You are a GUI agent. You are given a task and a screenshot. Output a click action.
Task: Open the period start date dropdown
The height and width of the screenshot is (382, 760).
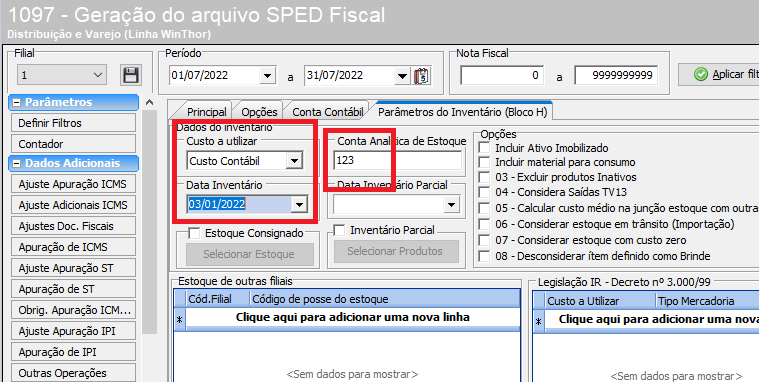[x=267, y=76]
